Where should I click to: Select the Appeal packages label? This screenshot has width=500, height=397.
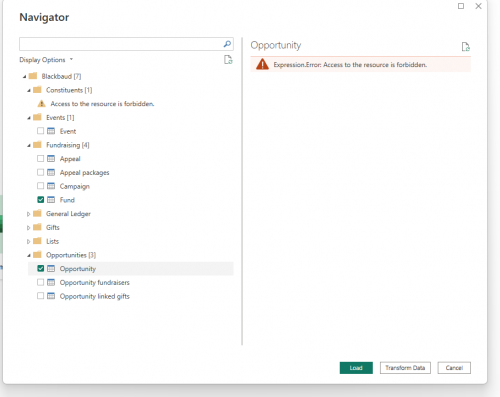(x=84, y=173)
